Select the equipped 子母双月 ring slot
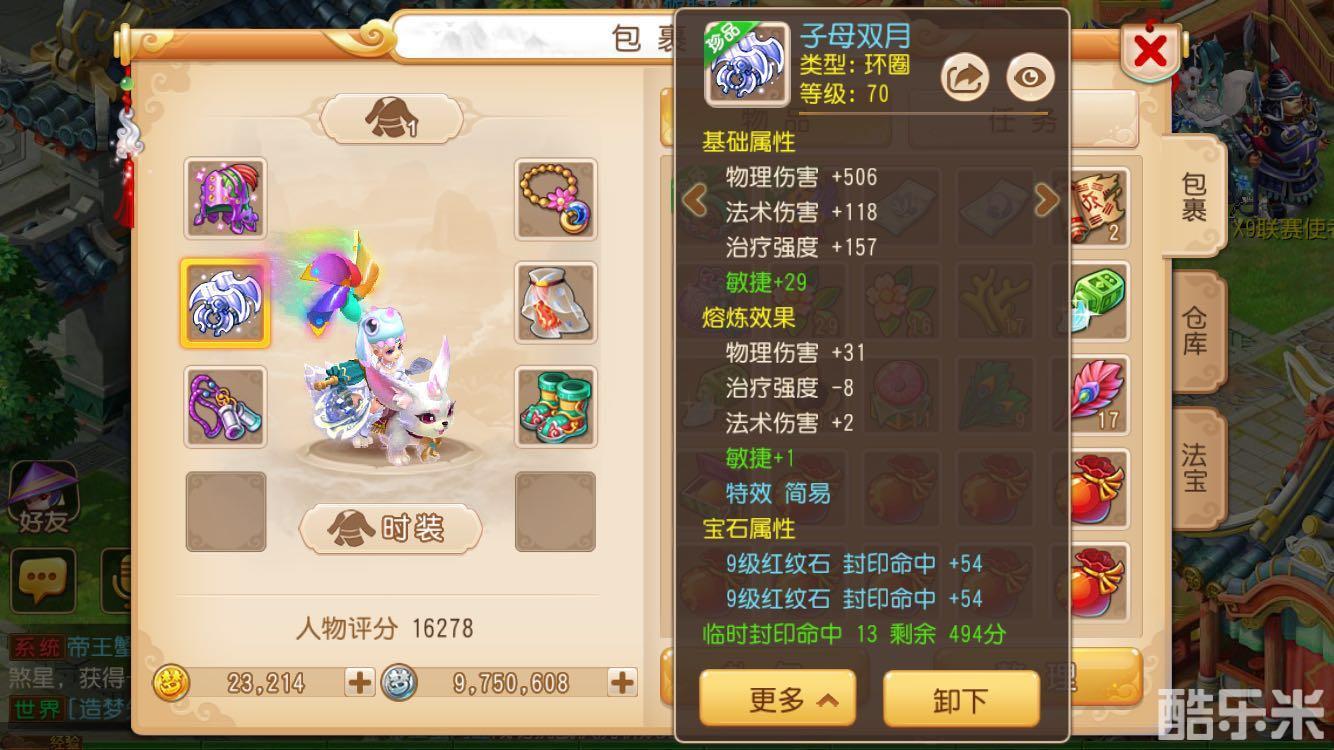This screenshot has height=750, width=1334. tap(225, 303)
